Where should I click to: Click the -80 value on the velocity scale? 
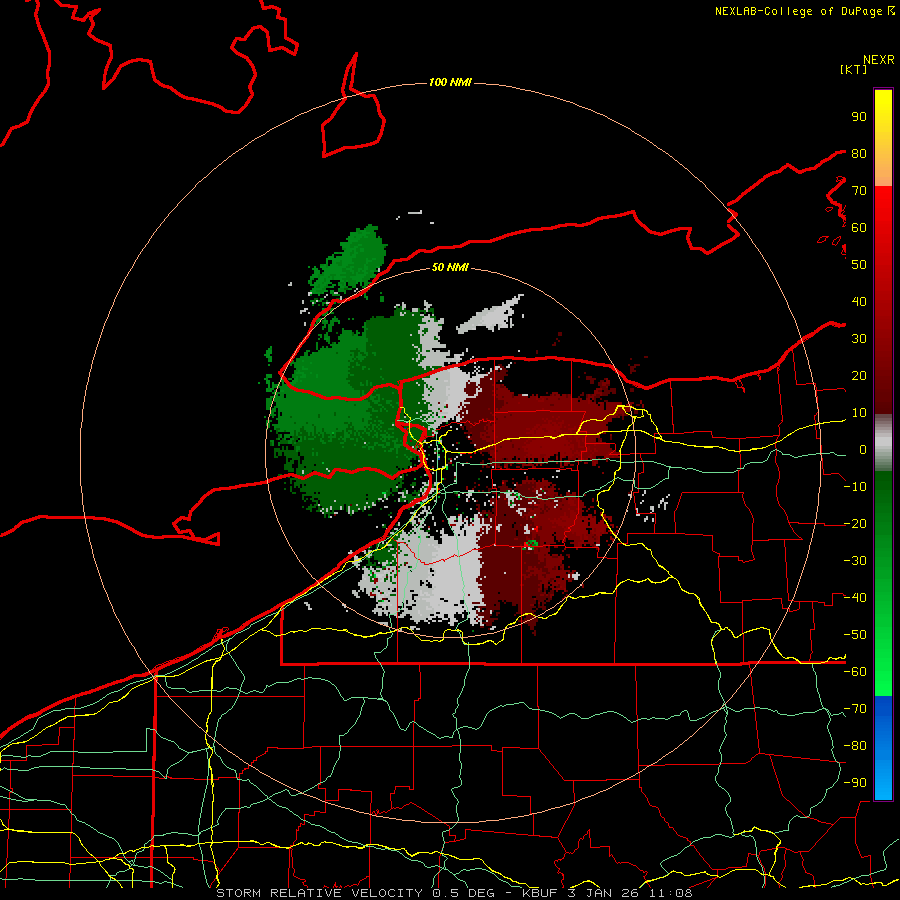(x=855, y=746)
